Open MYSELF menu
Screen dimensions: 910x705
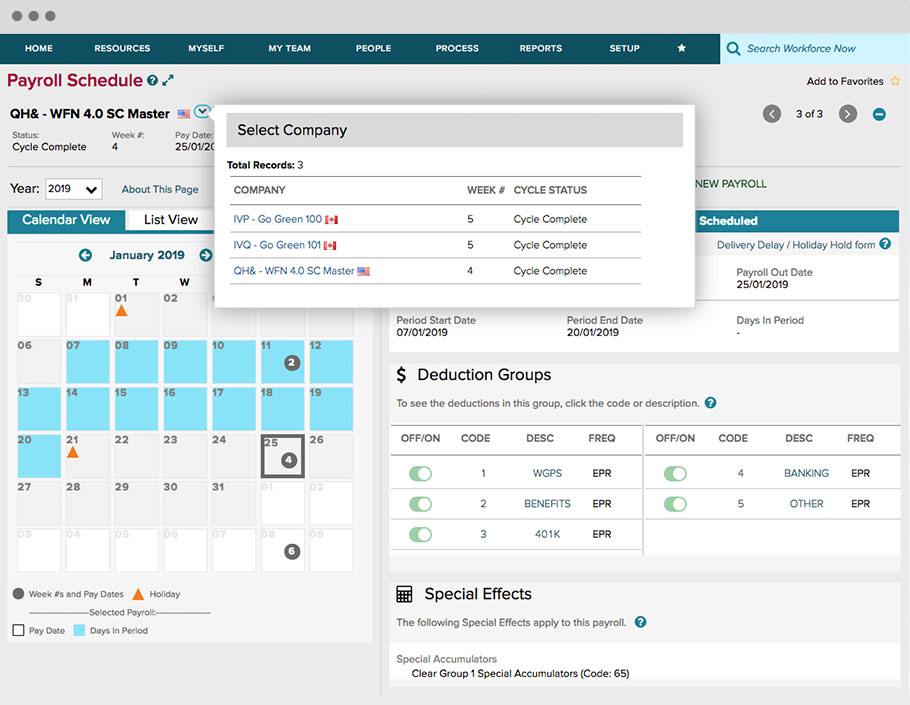[x=206, y=48]
